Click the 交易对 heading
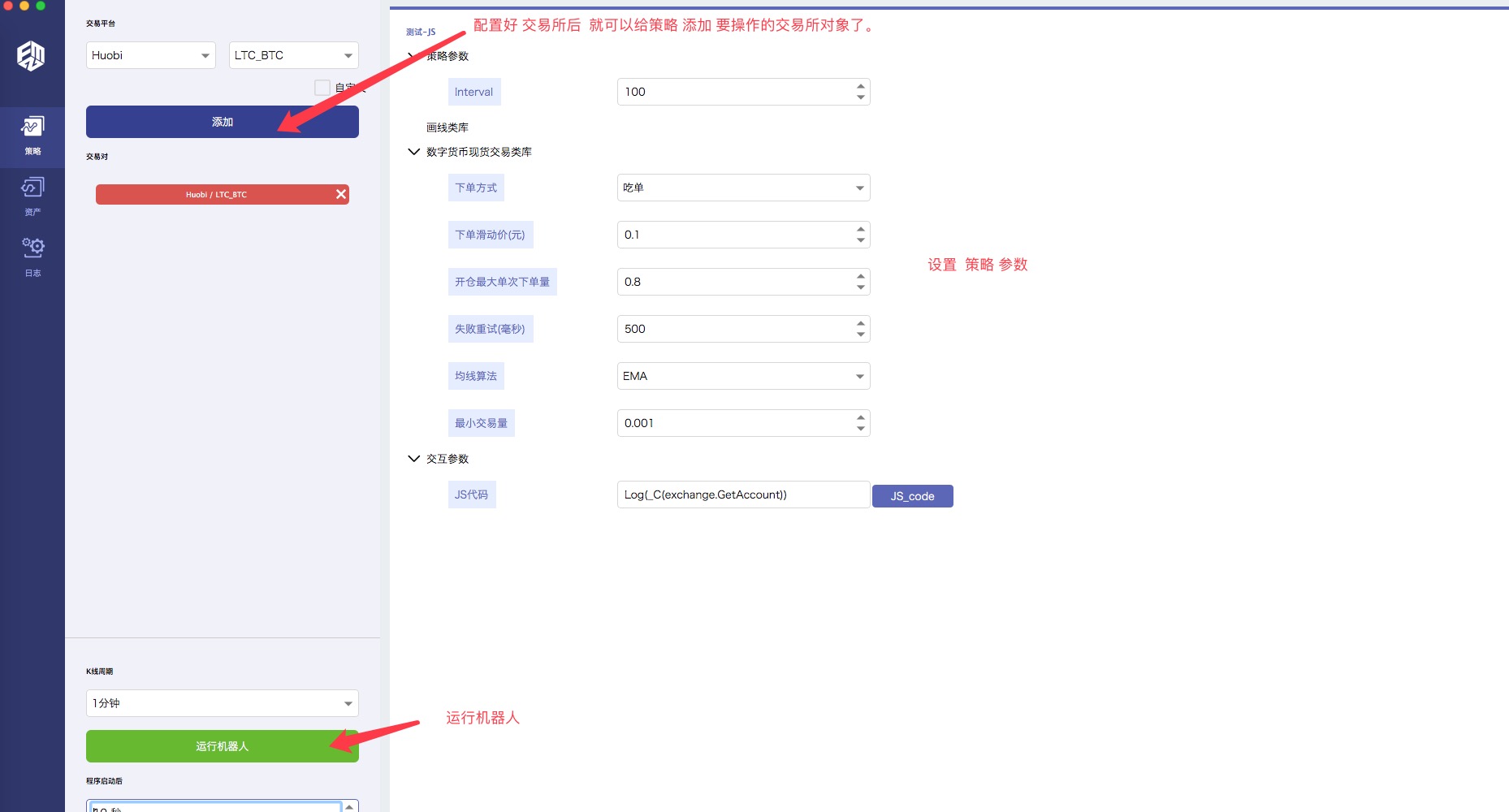Viewport: 1509px width, 812px height. [97, 157]
